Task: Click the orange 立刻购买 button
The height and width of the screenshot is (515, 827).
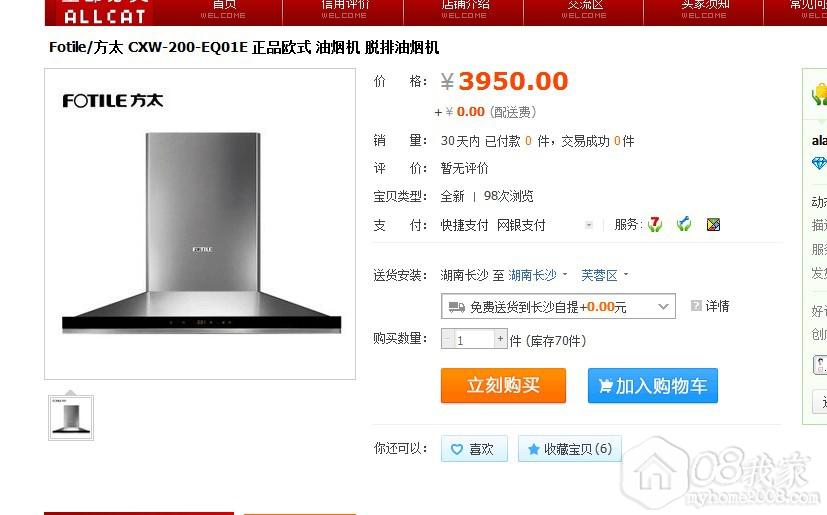Action: 503,386
